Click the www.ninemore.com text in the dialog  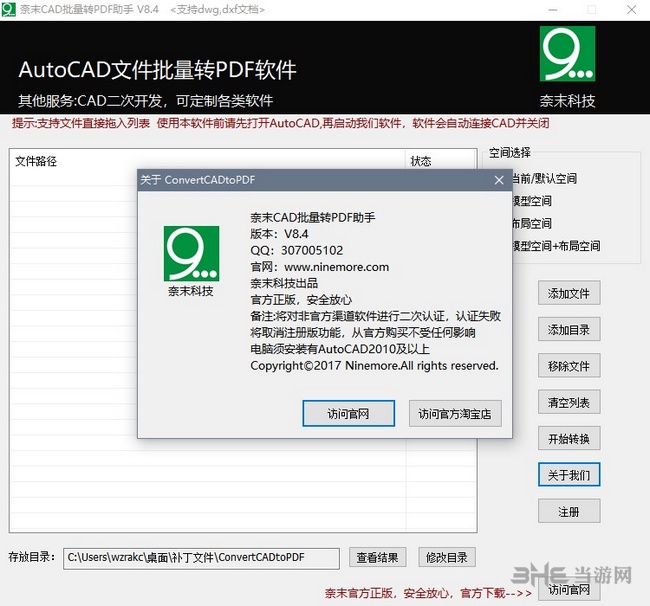pos(336,267)
